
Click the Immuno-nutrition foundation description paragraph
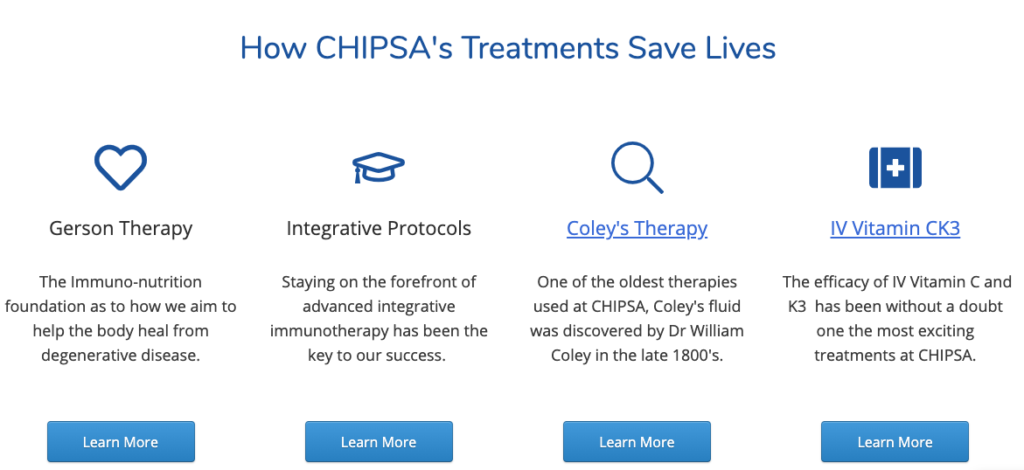[121, 319]
